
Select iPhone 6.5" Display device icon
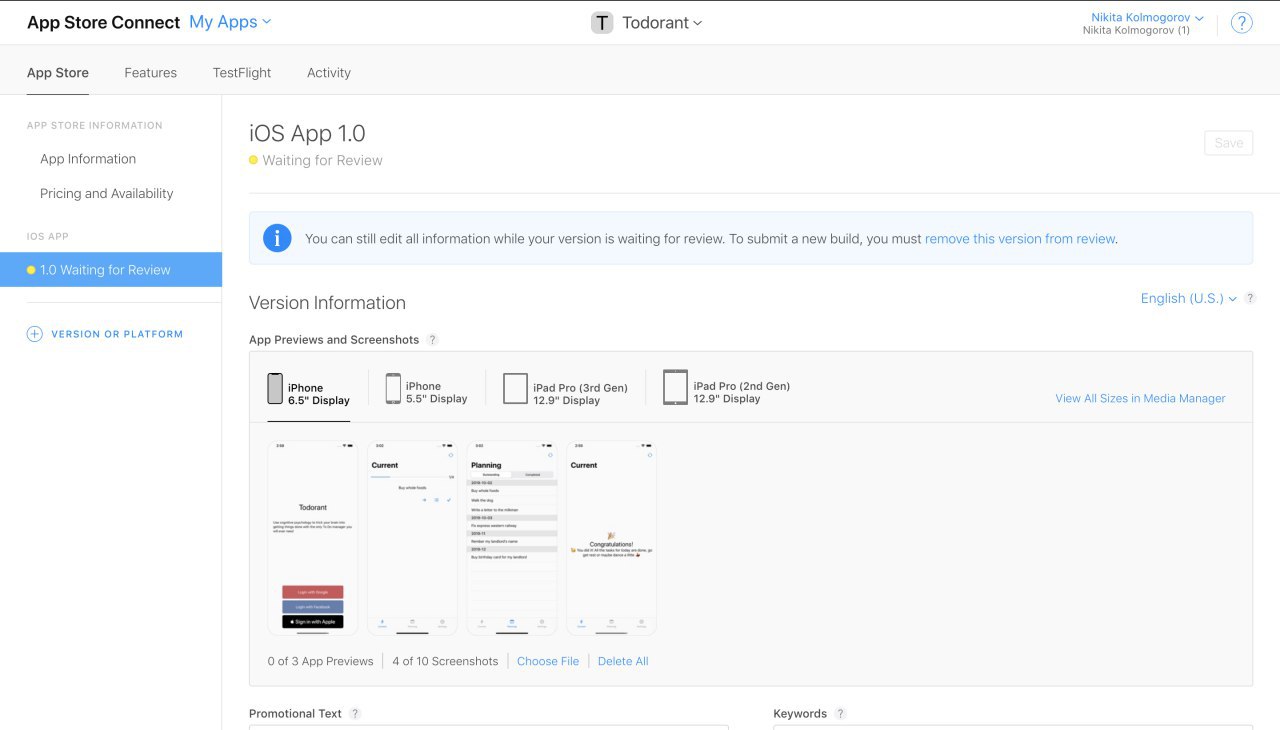(x=275, y=389)
